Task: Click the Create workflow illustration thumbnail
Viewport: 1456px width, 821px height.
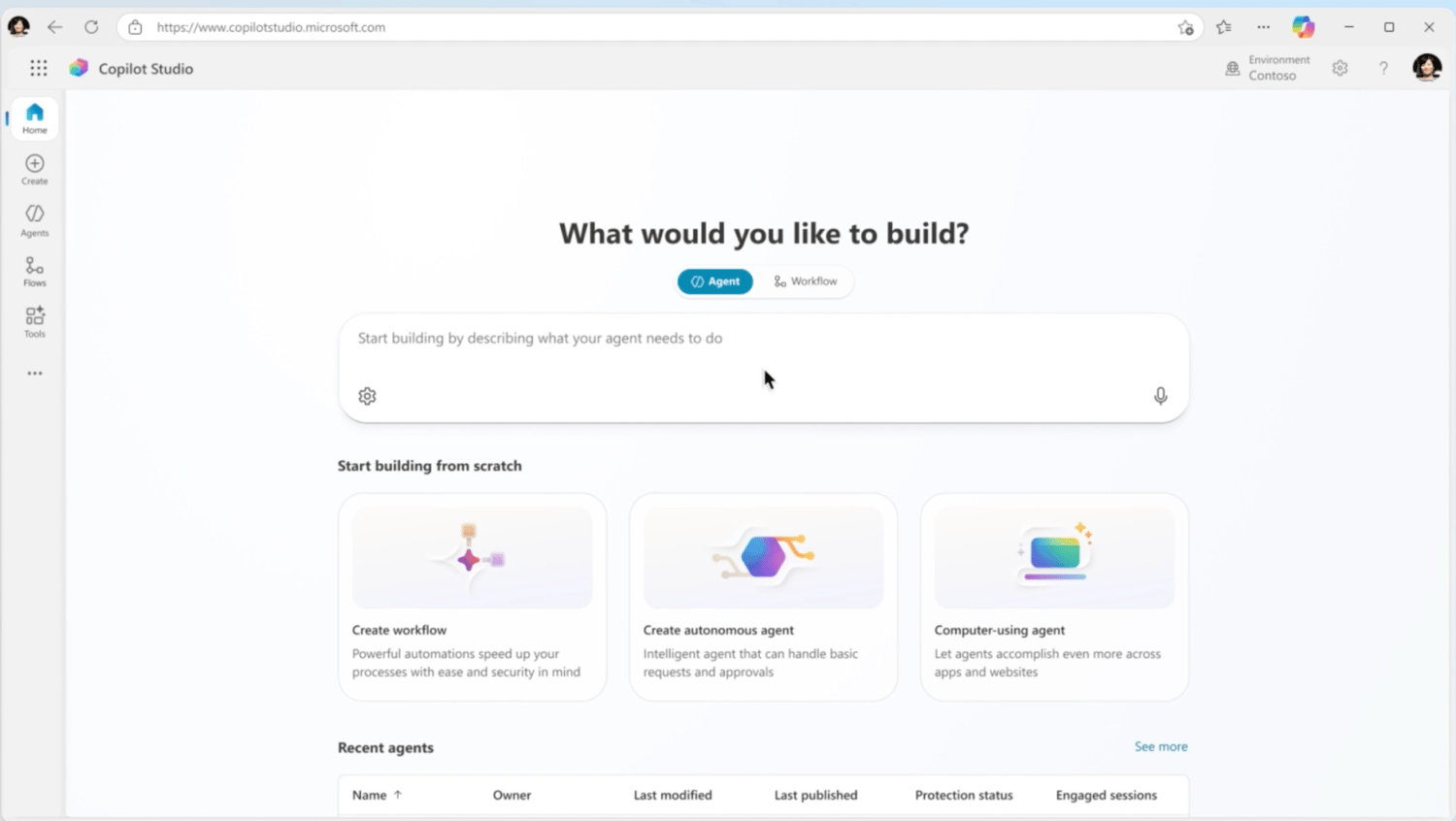Action: 472,558
